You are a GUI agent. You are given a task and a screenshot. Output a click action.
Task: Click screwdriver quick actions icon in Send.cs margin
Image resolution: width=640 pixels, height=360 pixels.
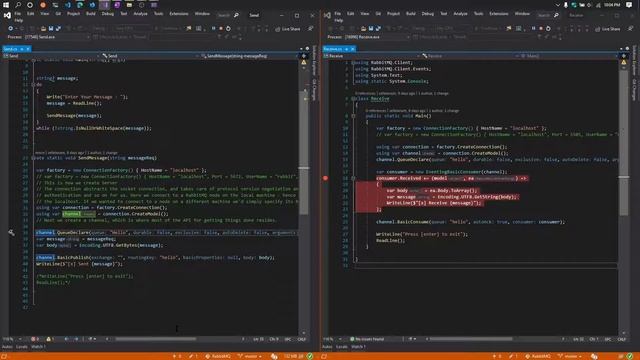pos(11,233)
